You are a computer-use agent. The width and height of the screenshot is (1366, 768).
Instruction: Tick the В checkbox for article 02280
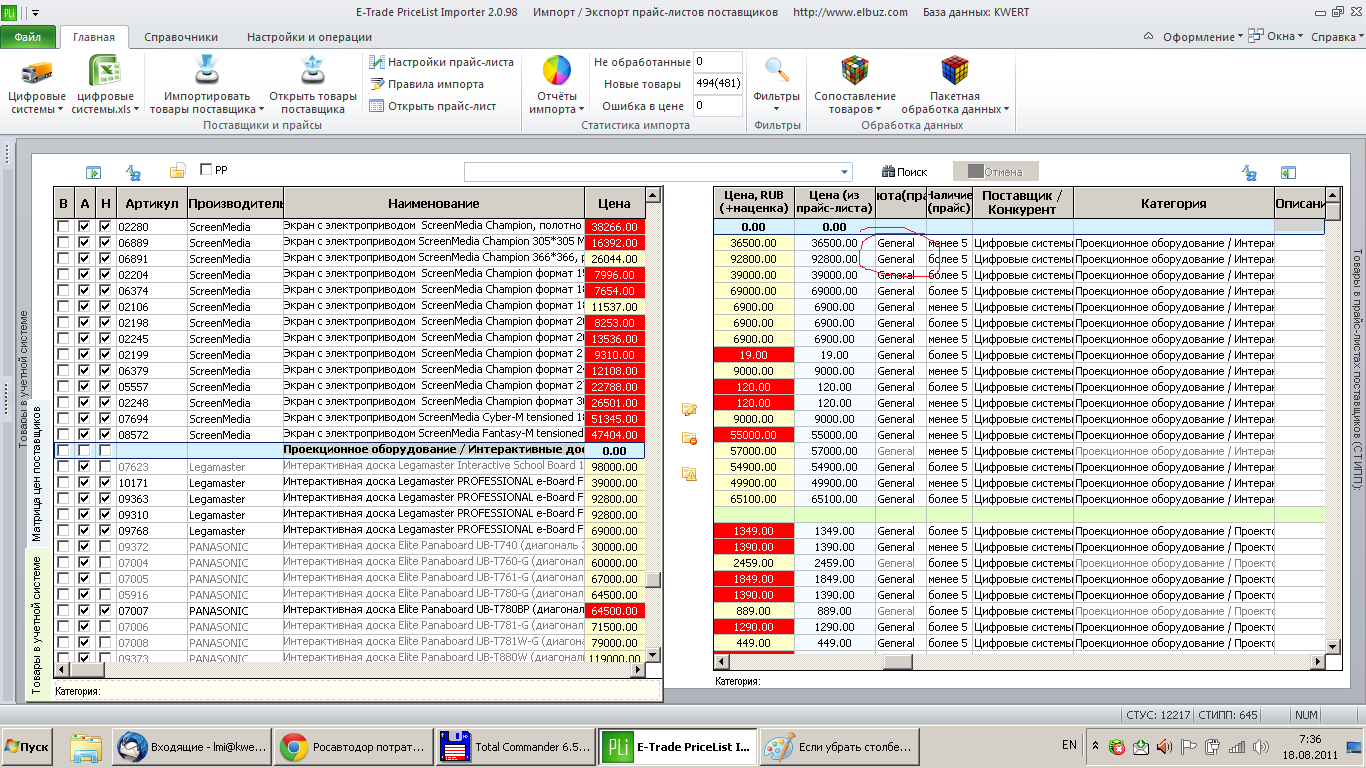point(64,227)
